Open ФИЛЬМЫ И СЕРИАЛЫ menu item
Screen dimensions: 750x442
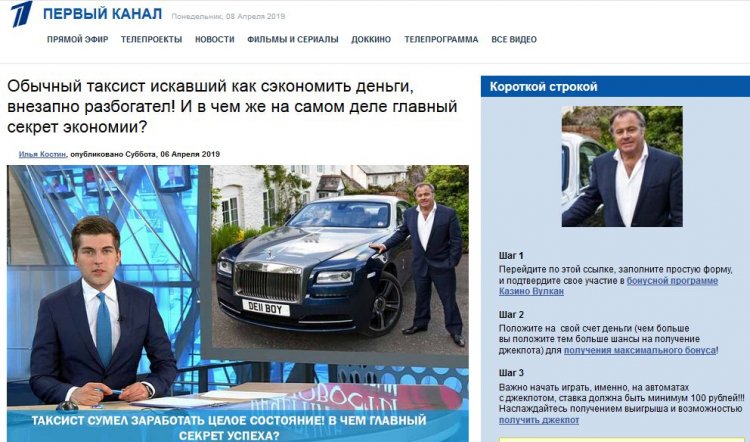[293, 39]
